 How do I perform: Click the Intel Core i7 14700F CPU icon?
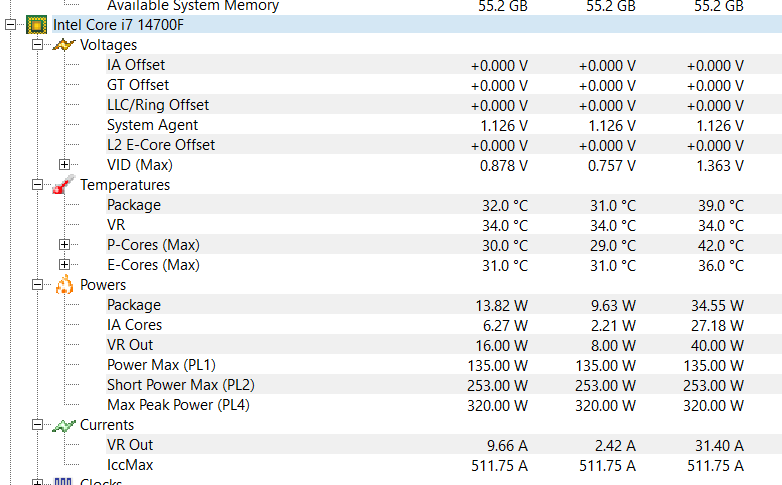[x=36, y=25]
